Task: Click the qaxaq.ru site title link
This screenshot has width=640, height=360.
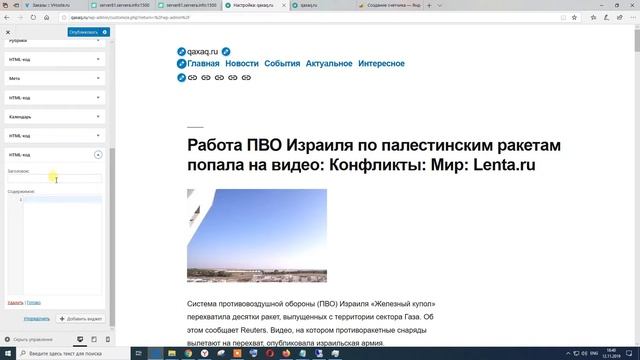Action: [x=202, y=52]
